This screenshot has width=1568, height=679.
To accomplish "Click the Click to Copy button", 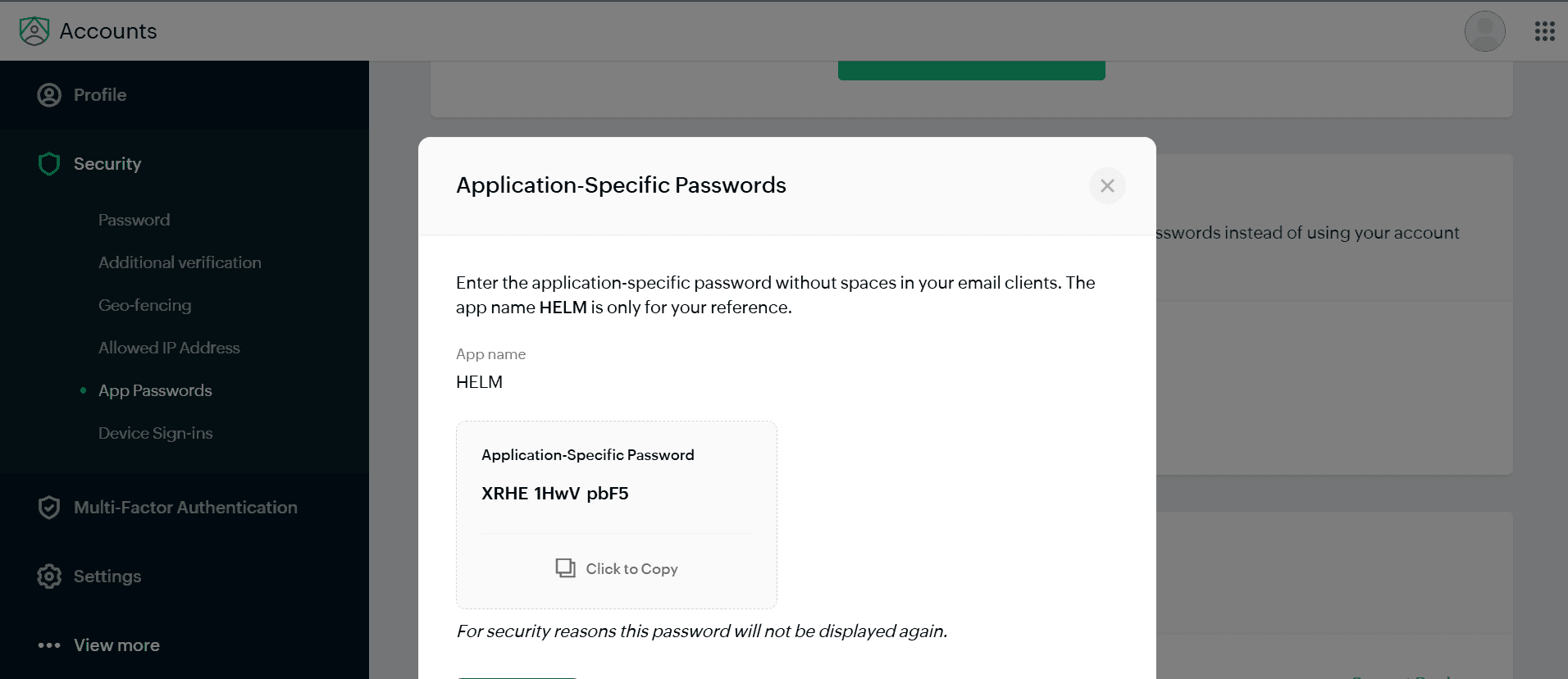I will click(x=617, y=569).
